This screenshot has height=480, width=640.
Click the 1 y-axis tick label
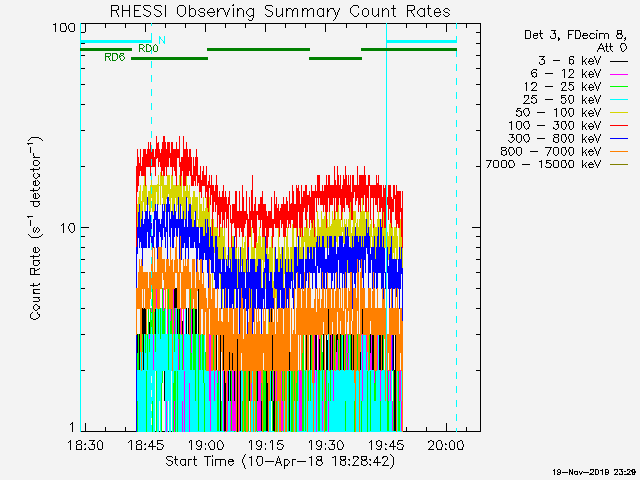click(73, 427)
